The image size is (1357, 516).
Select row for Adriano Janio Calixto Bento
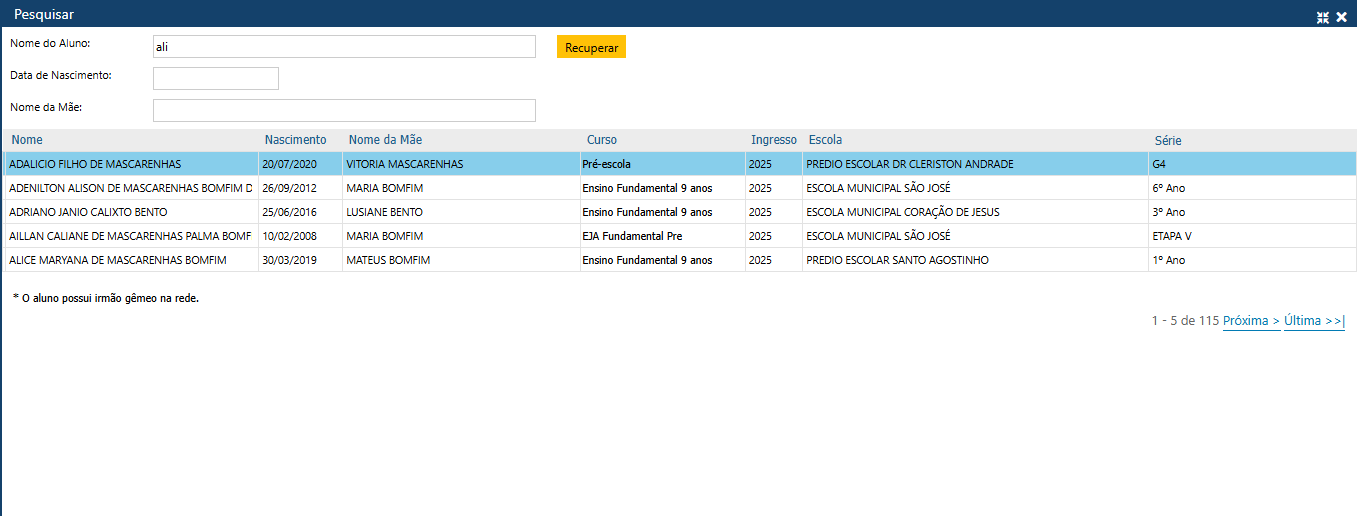click(88, 212)
